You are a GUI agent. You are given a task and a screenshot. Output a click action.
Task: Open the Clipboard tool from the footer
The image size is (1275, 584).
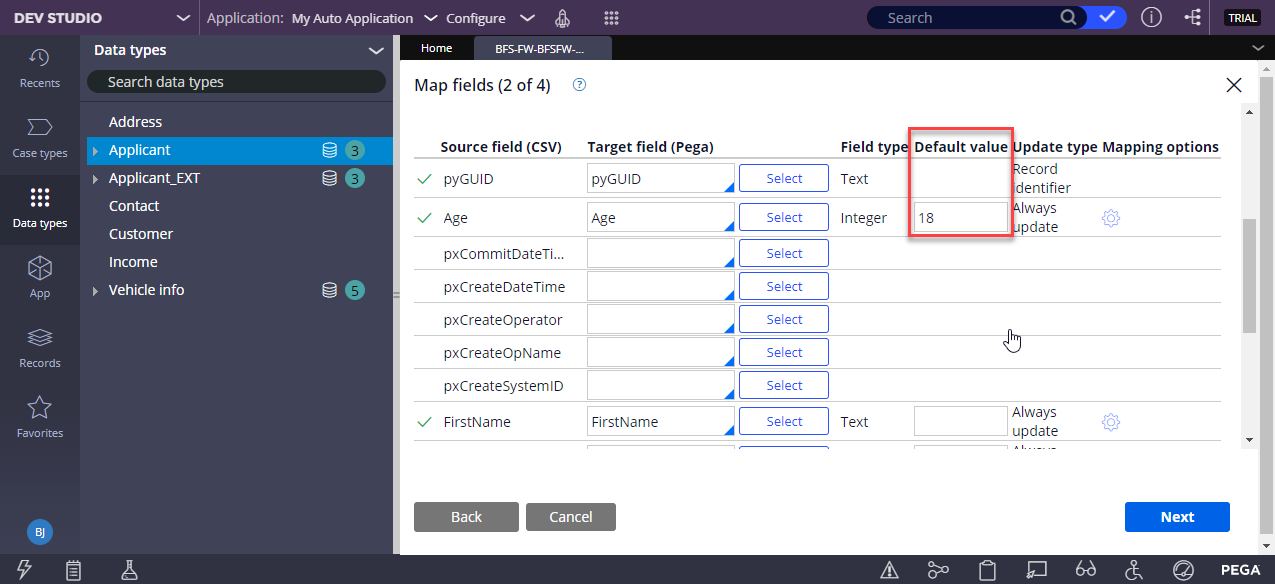(987, 569)
